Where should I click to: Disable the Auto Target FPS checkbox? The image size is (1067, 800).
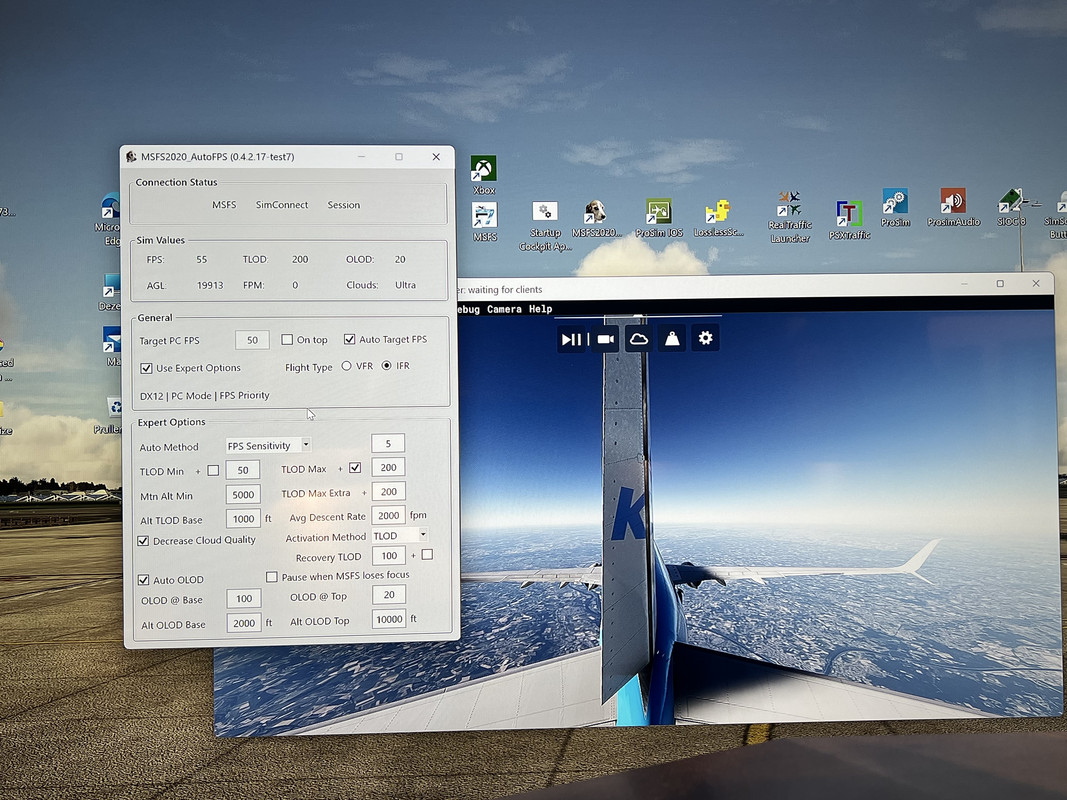pos(349,339)
